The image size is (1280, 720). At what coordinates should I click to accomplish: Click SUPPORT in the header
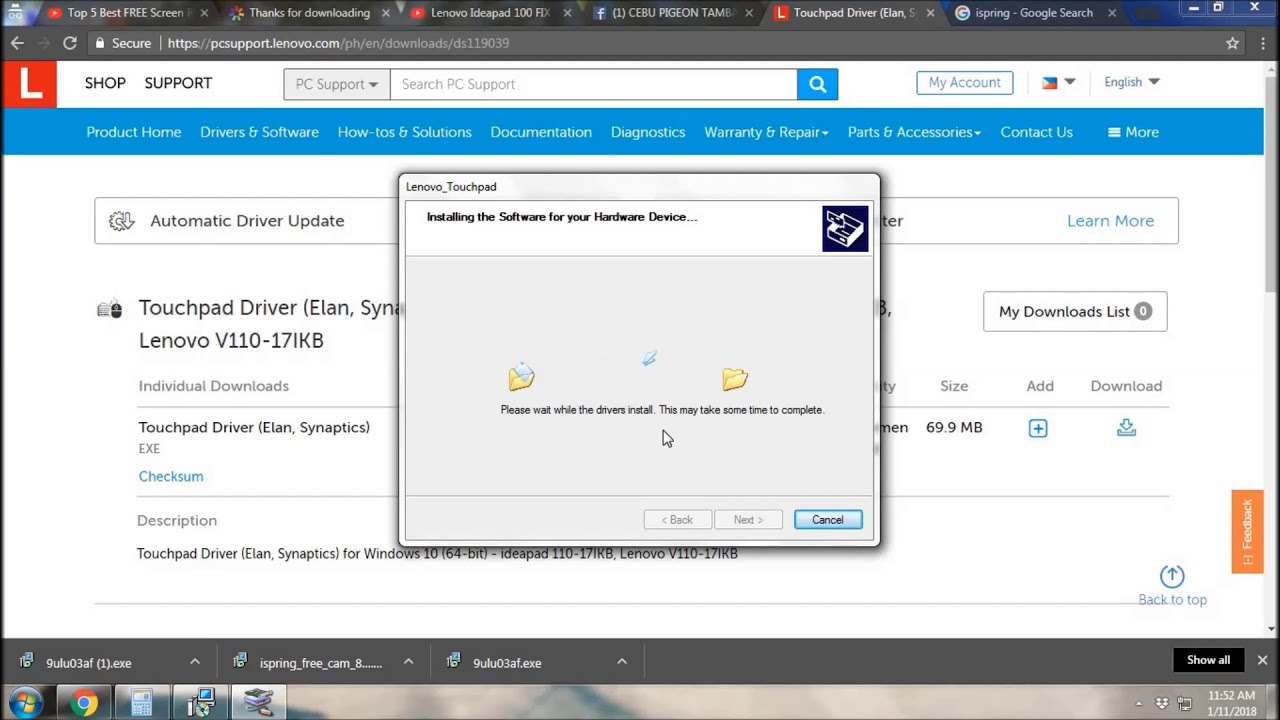178,83
